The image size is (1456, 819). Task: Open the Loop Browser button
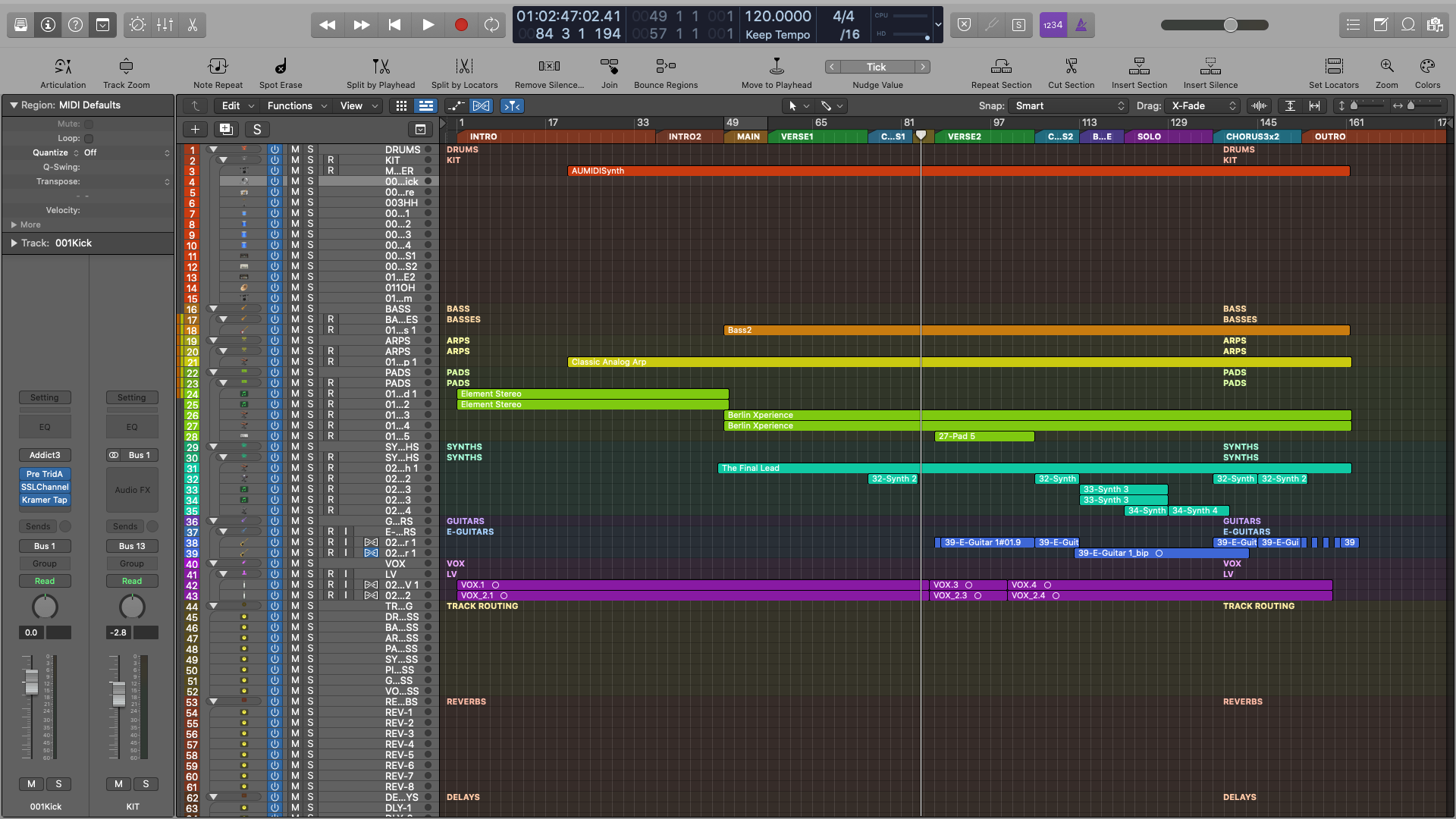(1408, 25)
